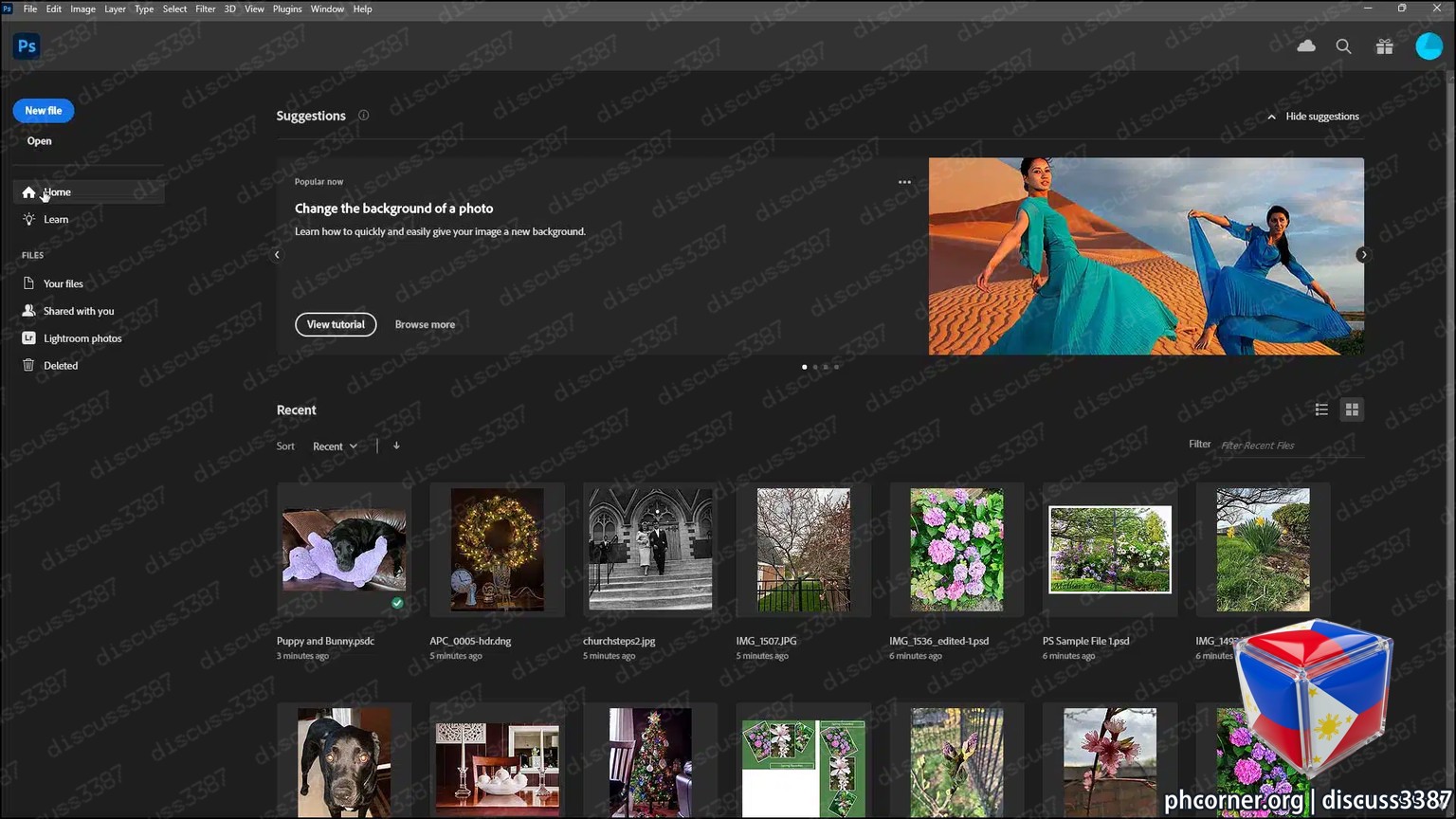This screenshot has width=1456, height=819.
Task: Advance to next suggestion slide arrow
Action: (x=1363, y=255)
